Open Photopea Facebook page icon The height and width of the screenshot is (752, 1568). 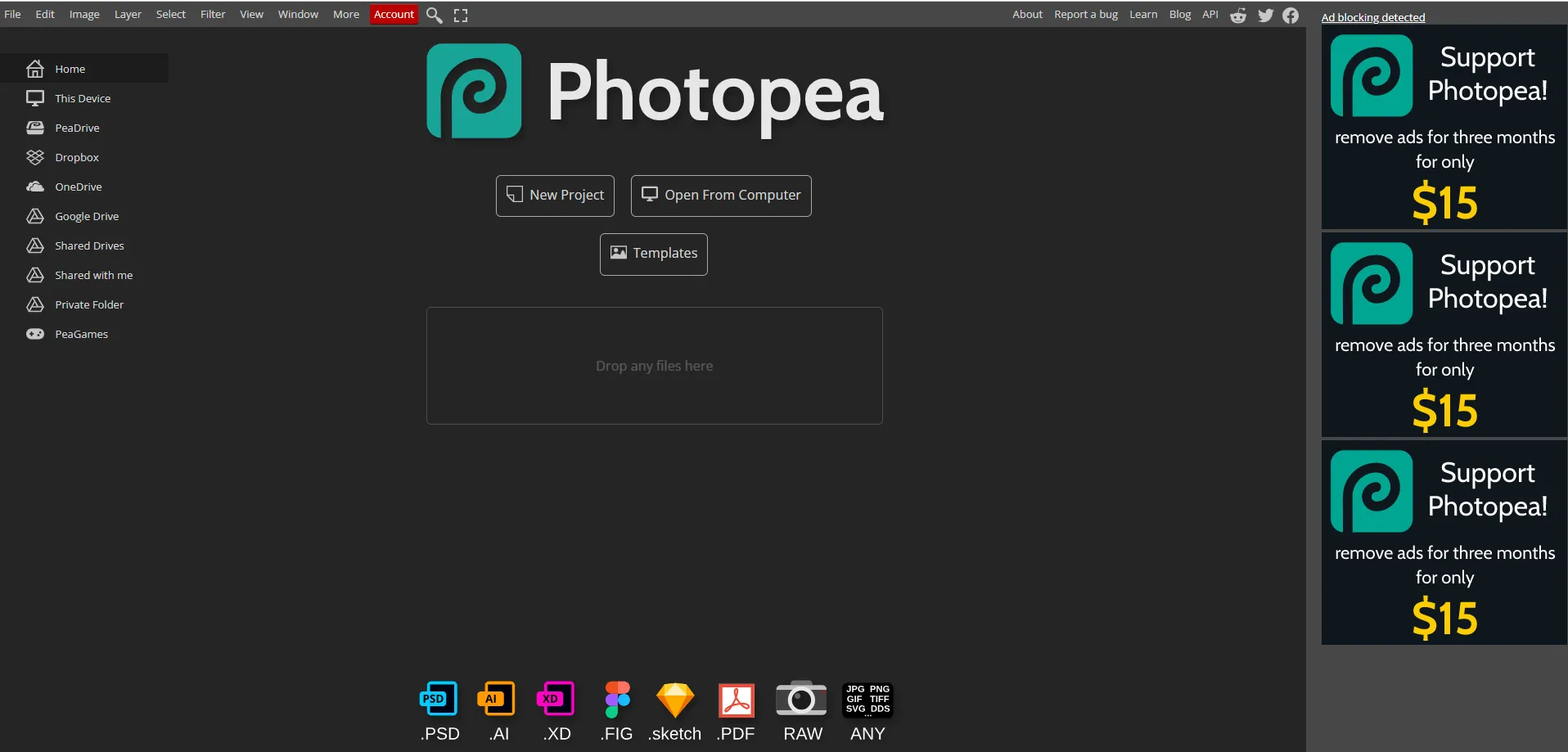pos(1291,15)
